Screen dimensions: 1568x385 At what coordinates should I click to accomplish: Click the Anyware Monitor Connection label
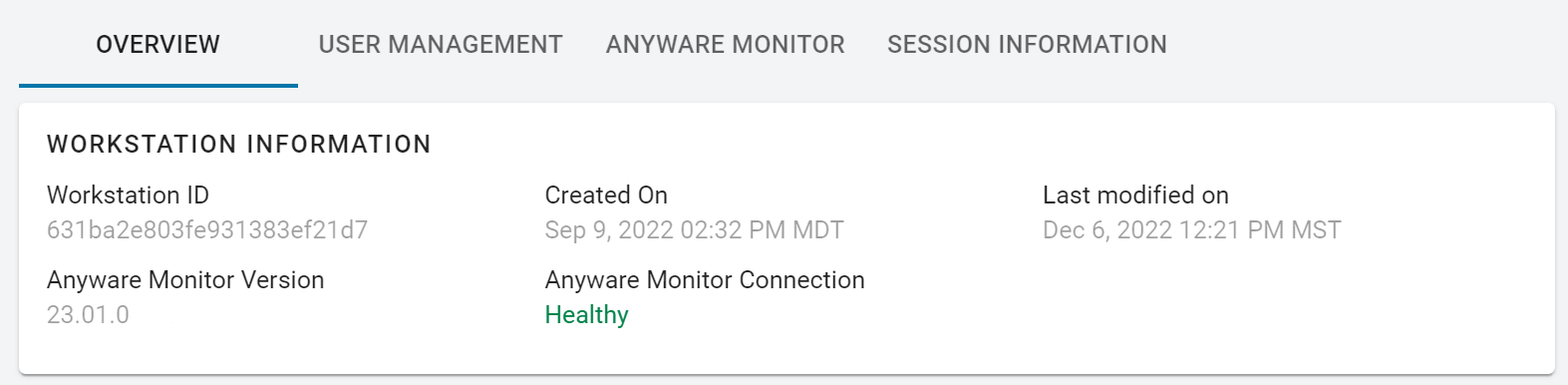pos(704,280)
